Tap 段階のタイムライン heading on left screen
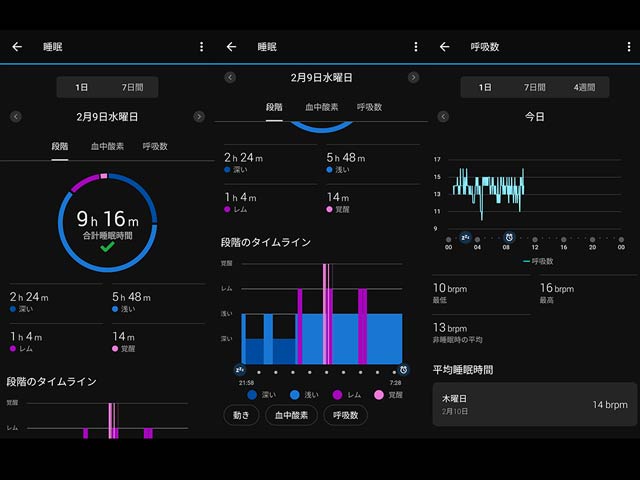The height and width of the screenshot is (480, 640). (51, 382)
